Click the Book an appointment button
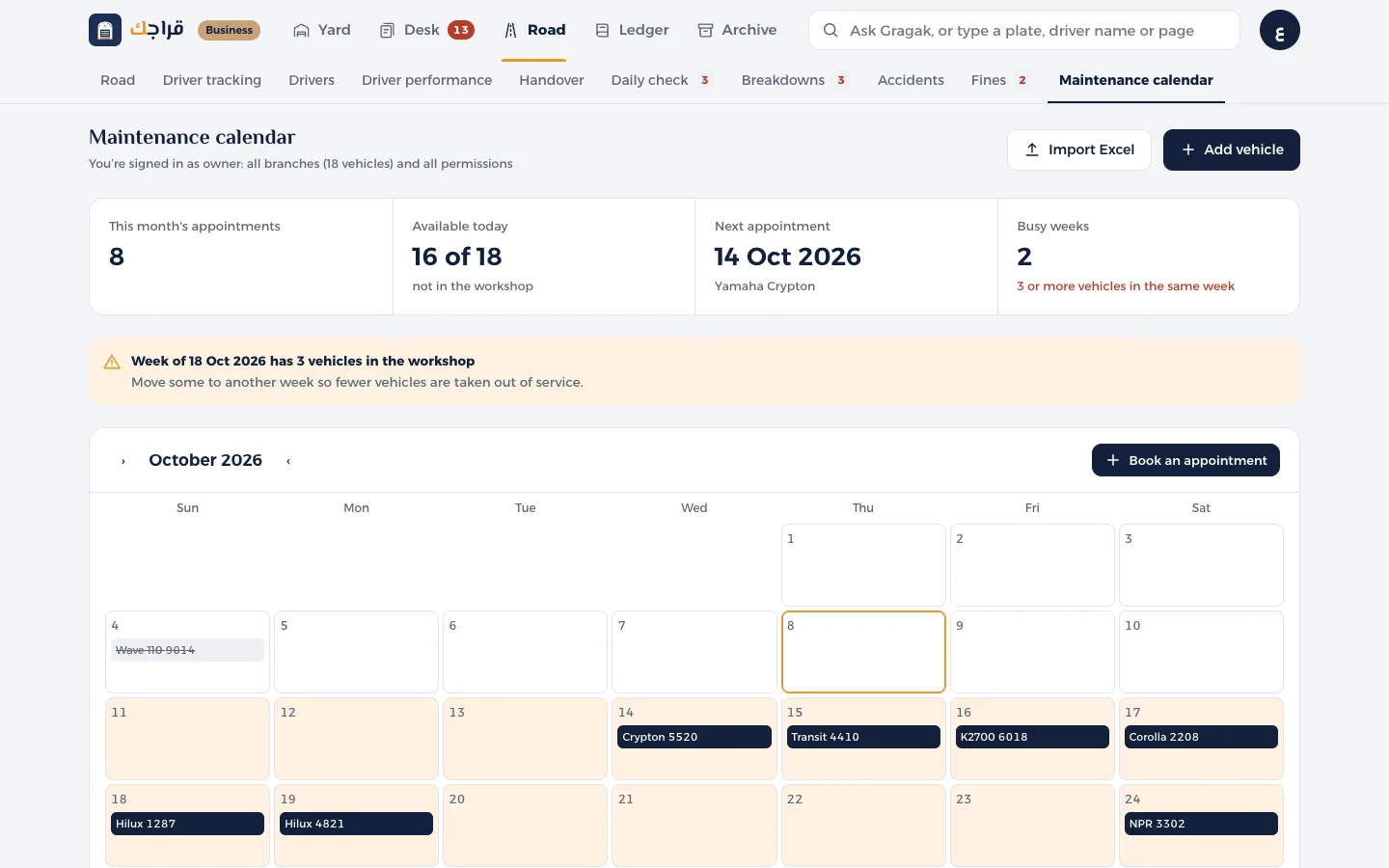The width and height of the screenshot is (1389, 868). coord(1185,460)
